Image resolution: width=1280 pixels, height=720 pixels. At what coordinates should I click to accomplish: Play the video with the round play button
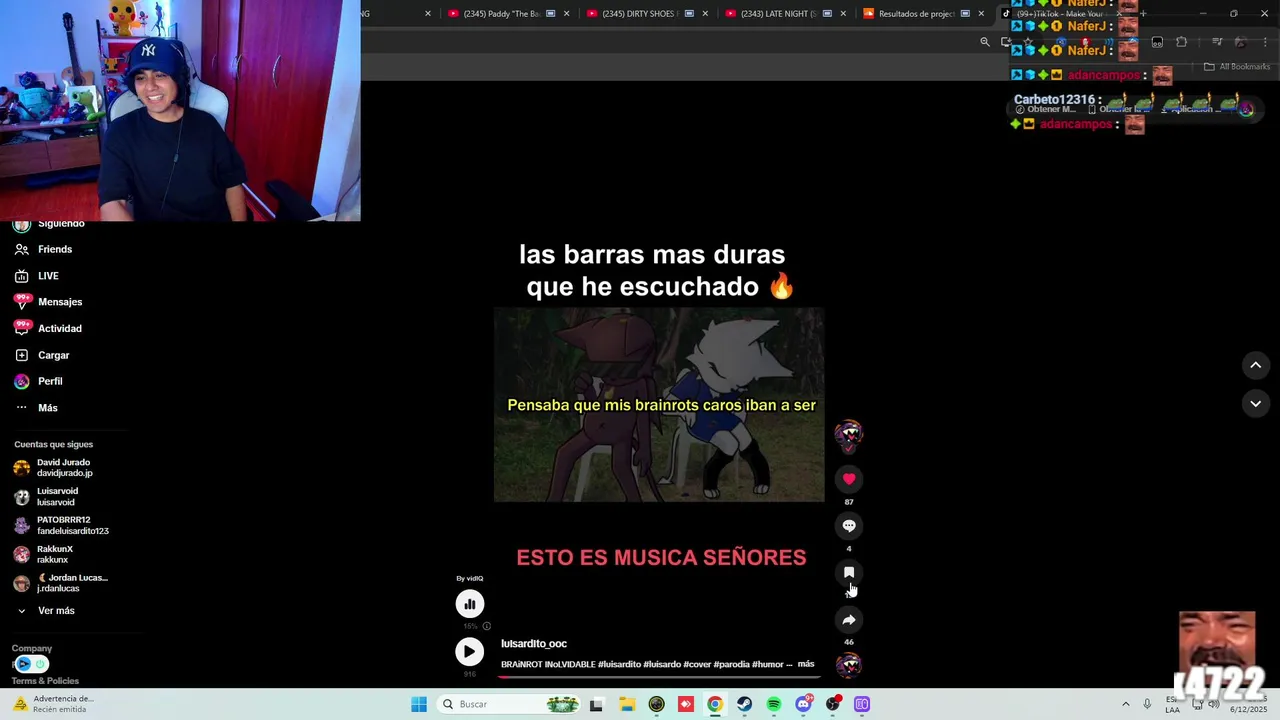click(x=469, y=652)
